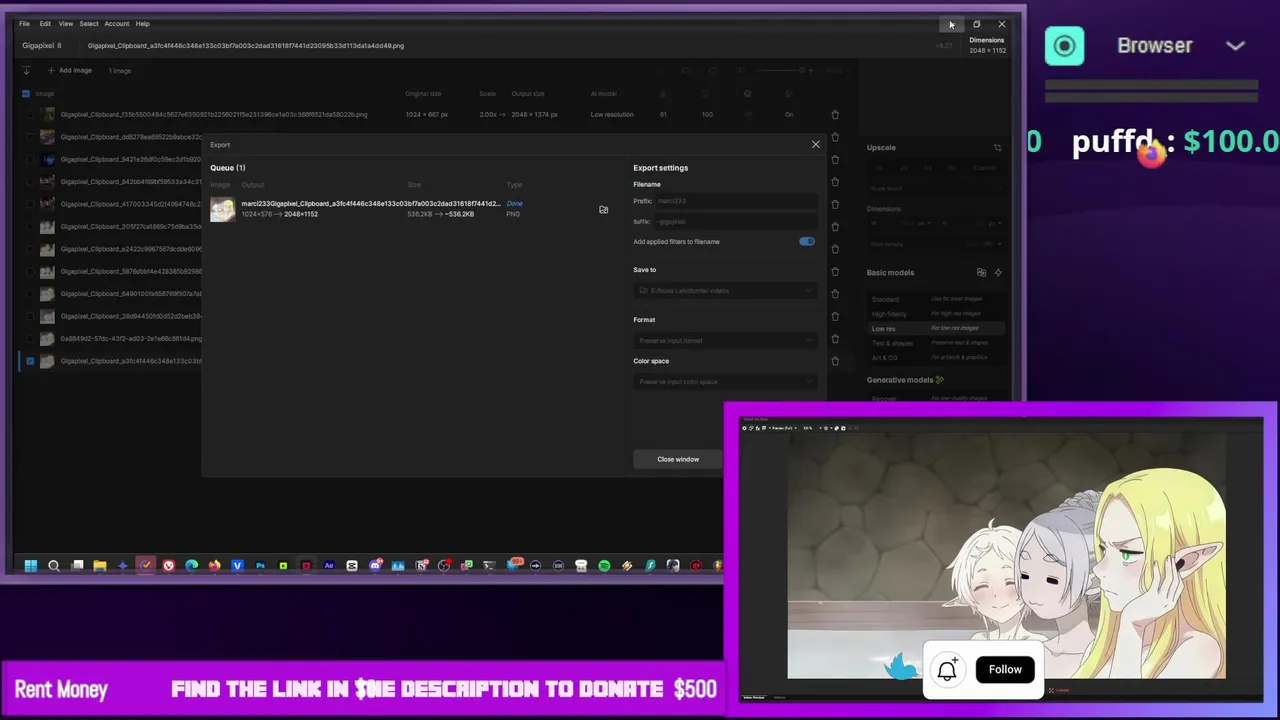Image resolution: width=1280 pixels, height=720 pixels.
Task: Close the Export dialog with X
Action: 815,145
